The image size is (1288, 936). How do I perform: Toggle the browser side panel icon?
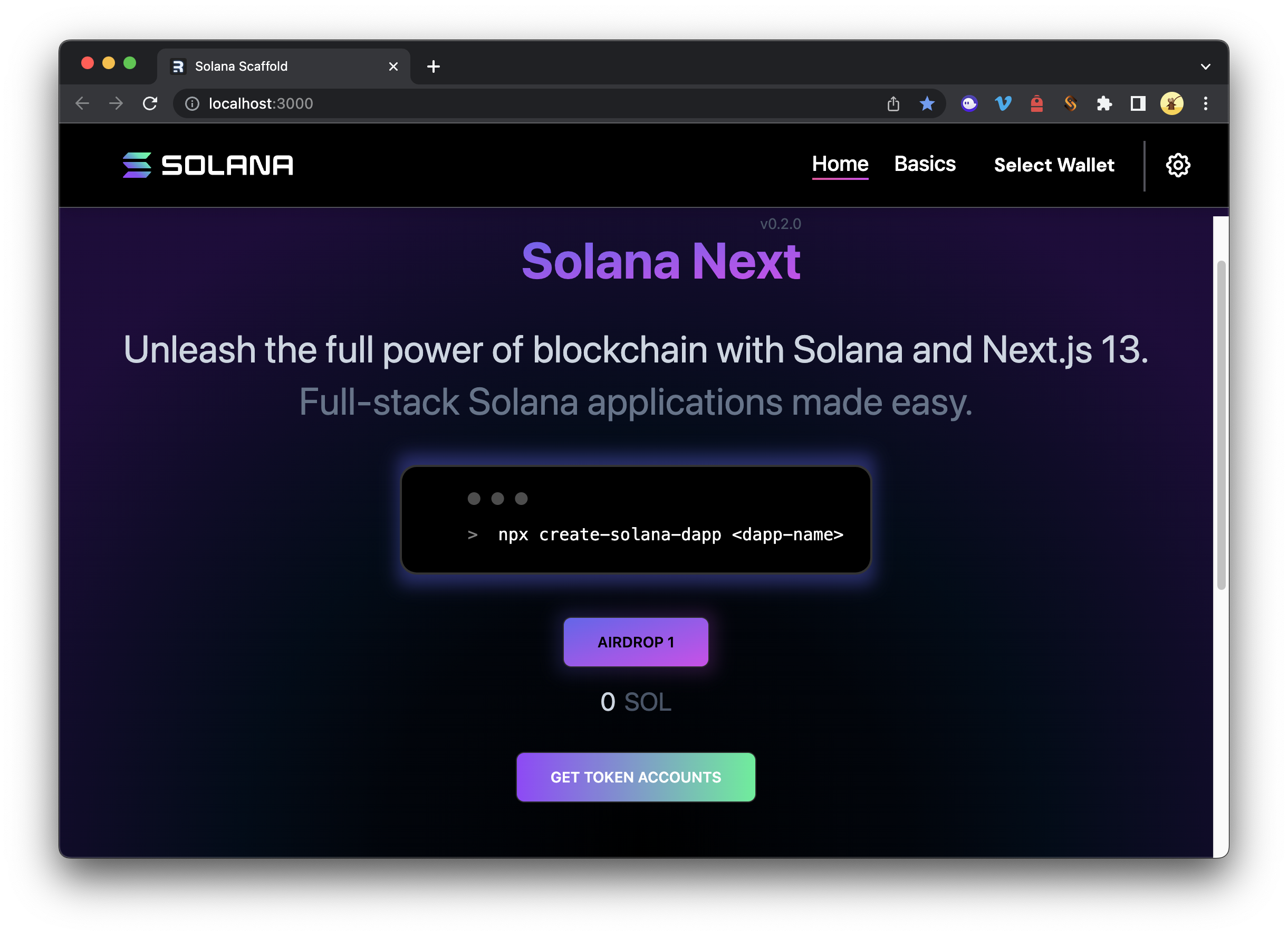[1138, 103]
